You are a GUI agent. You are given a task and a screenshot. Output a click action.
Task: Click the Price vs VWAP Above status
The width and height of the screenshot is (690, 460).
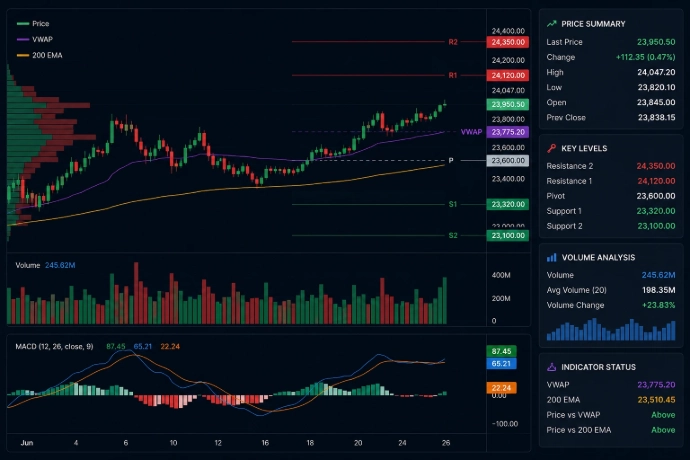[x=663, y=415]
